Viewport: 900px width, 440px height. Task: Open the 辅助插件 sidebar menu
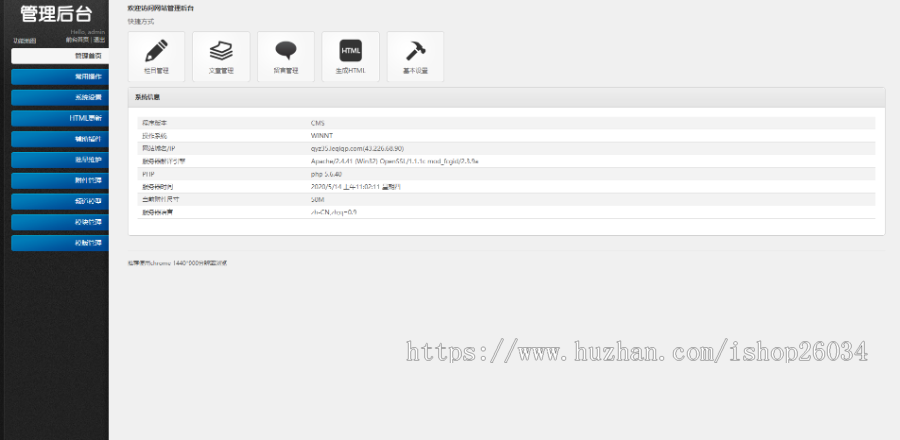pyautogui.click(x=60, y=139)
